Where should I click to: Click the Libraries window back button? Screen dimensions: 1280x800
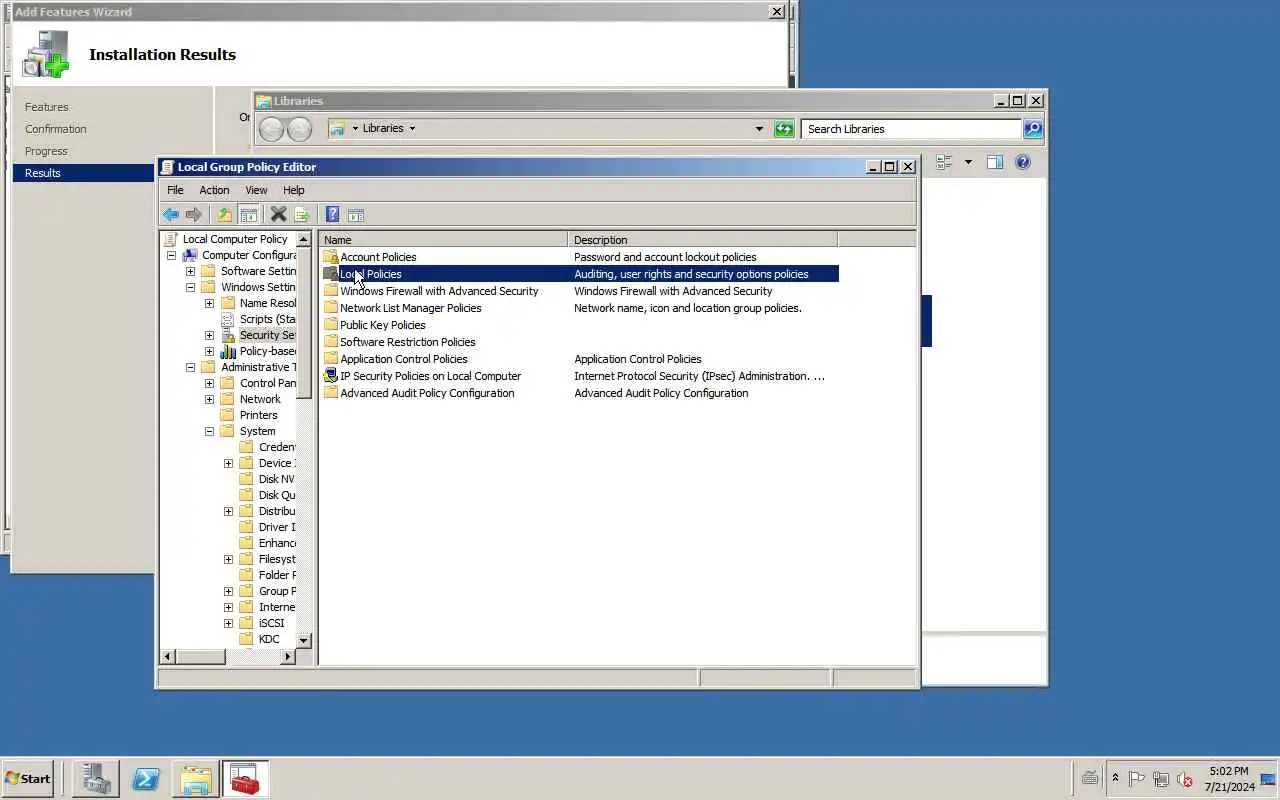(271, 129)
